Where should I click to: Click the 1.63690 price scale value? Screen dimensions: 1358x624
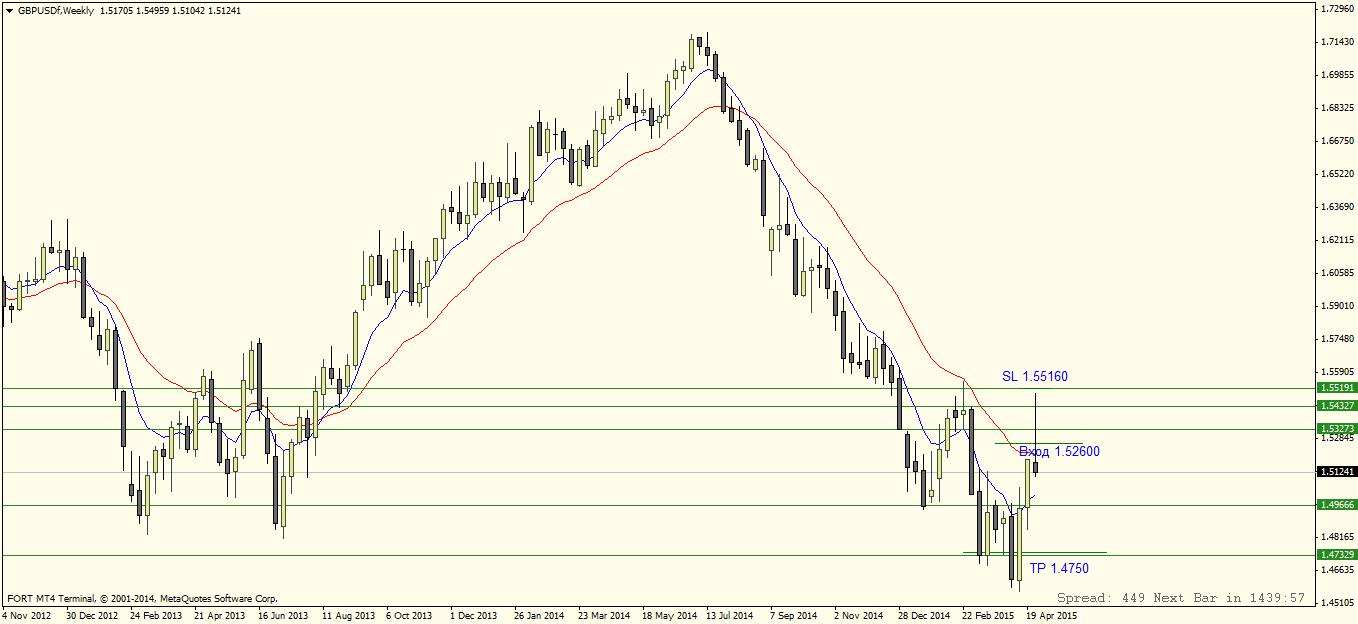(x=1338, y=207)
